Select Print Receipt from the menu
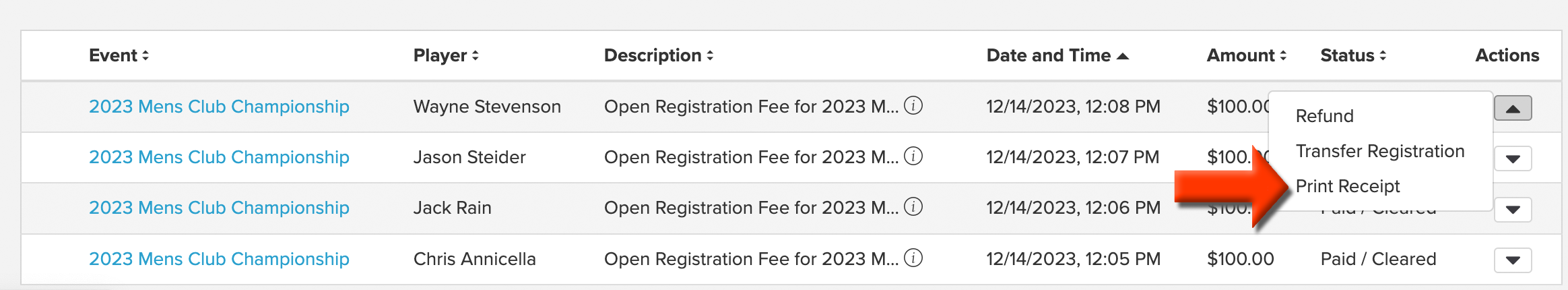 click(x=1348, y=186)
